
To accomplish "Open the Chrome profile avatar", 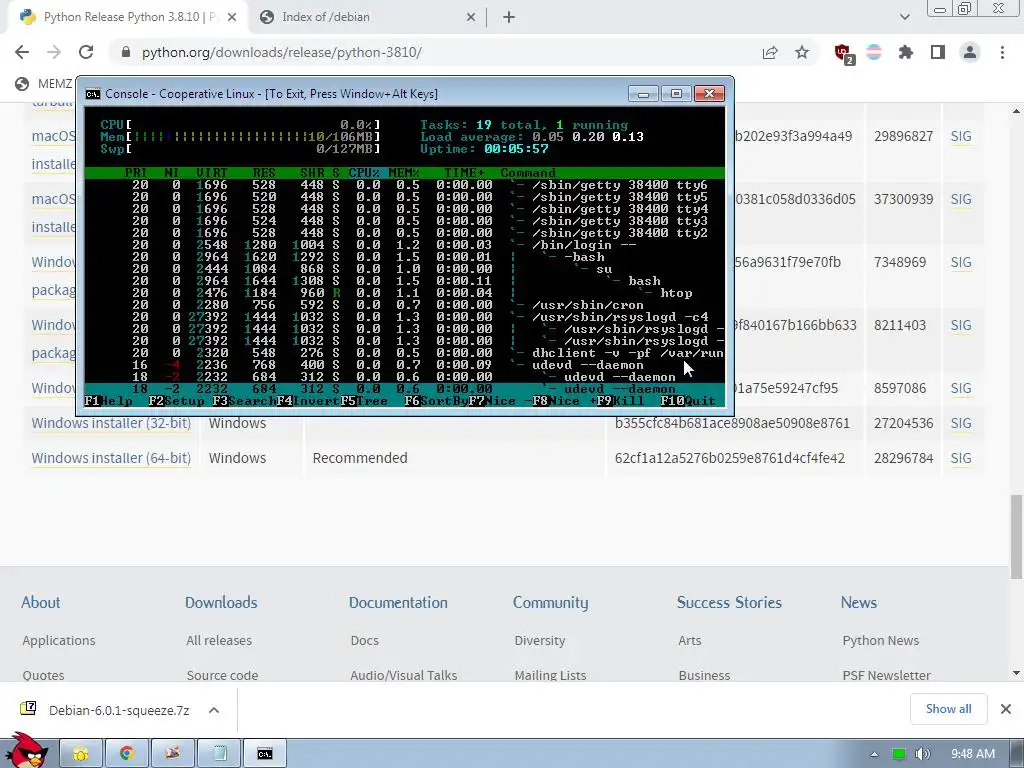I will coord(970,52).
